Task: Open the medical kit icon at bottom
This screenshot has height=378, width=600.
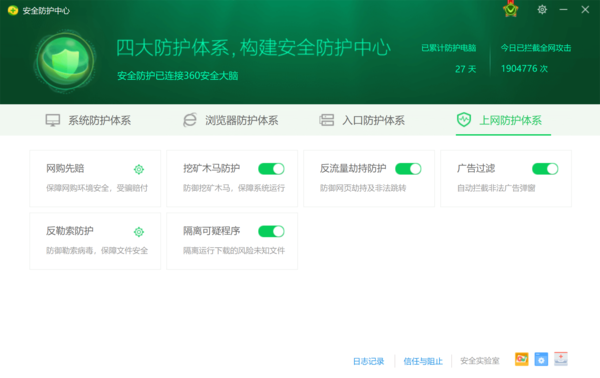Action: 561,359
